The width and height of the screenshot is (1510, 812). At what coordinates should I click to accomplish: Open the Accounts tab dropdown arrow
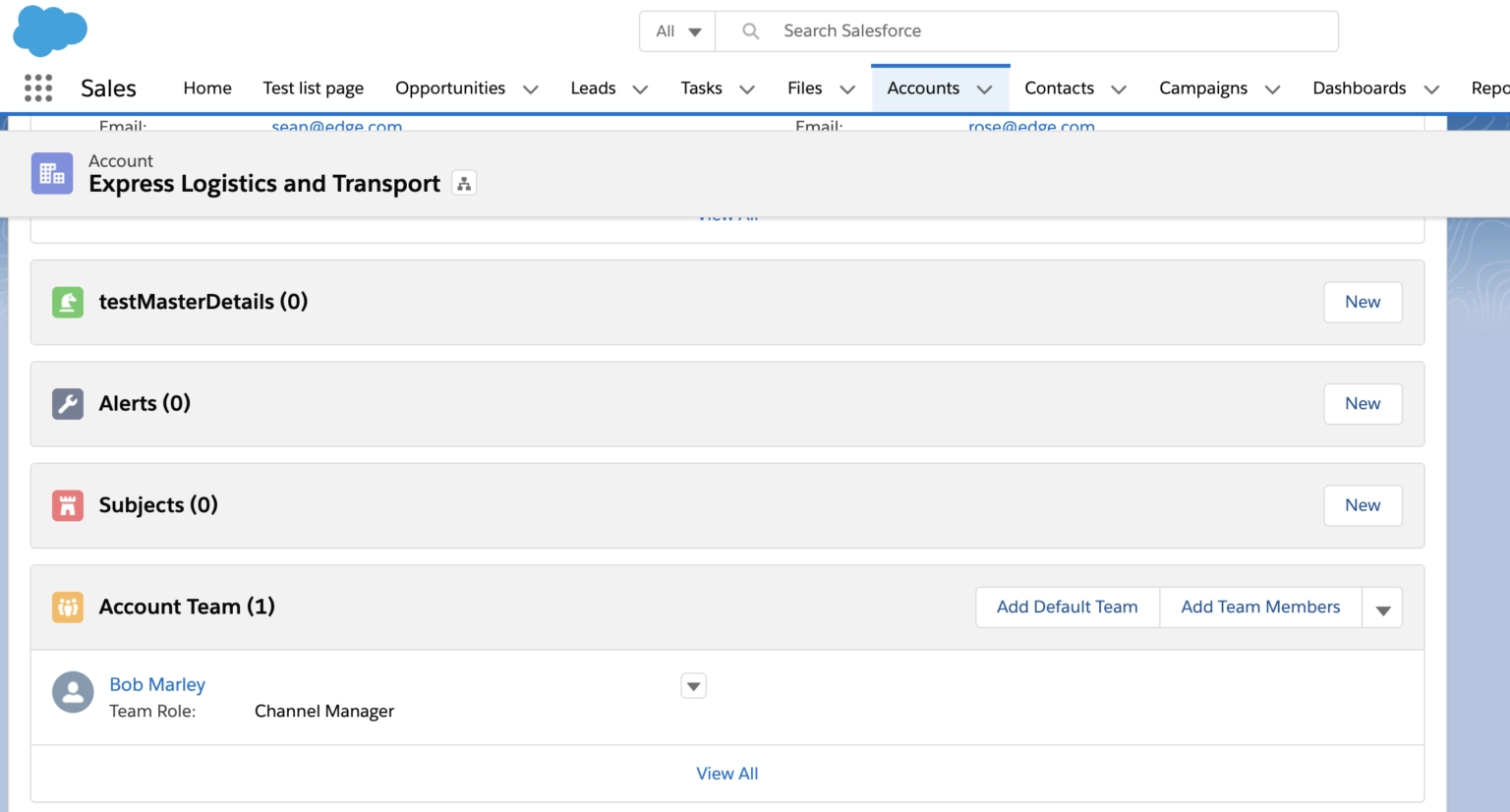(x=984, y=87)
